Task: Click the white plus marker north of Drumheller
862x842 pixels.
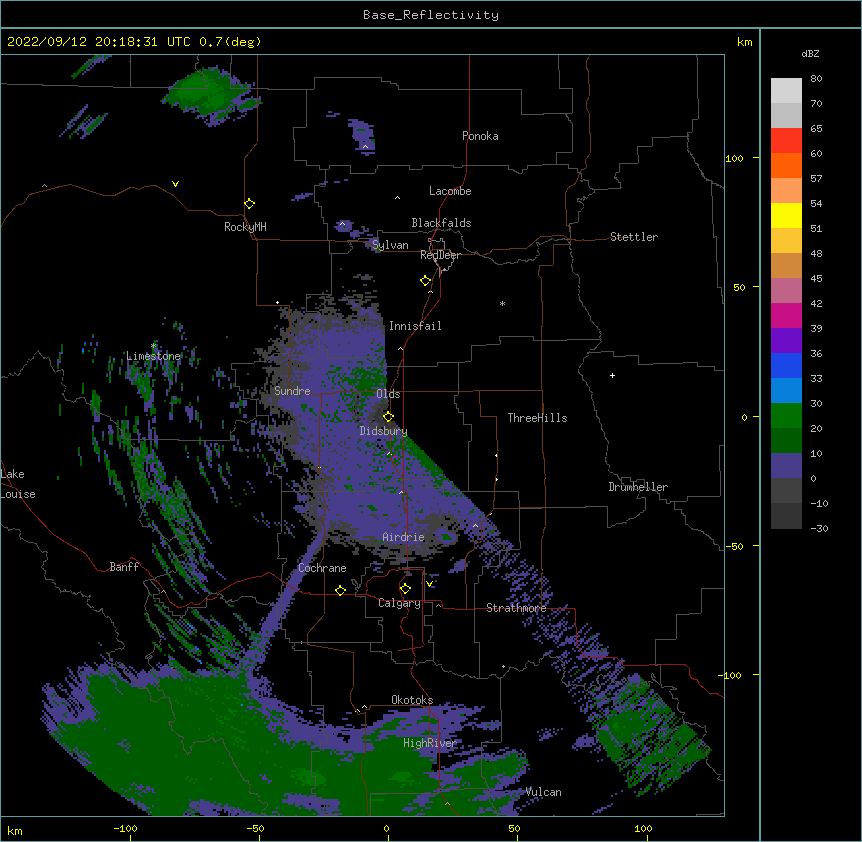Action: 612,375
